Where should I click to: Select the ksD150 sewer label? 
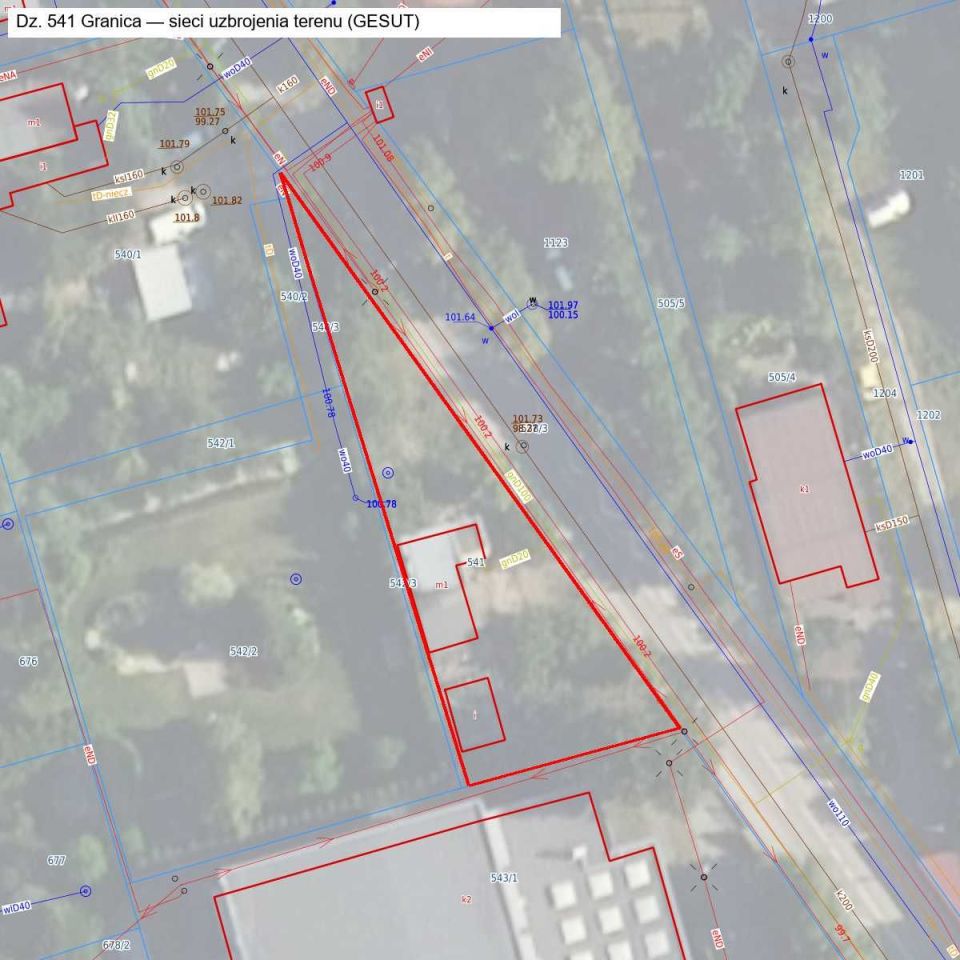(892, 525)
